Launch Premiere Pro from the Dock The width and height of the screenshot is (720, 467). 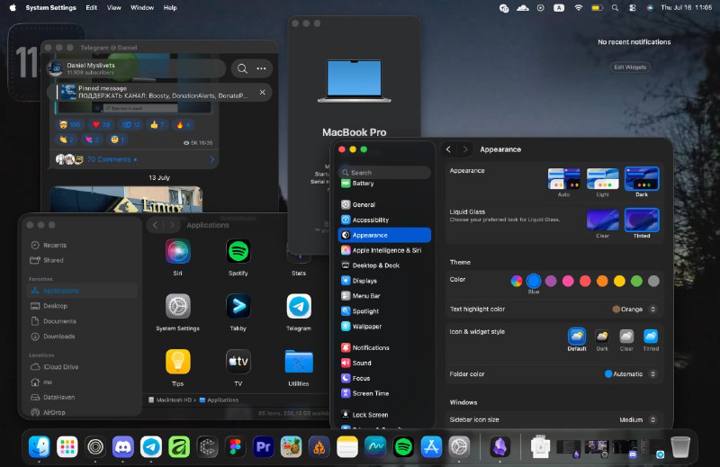click(263, 446)
